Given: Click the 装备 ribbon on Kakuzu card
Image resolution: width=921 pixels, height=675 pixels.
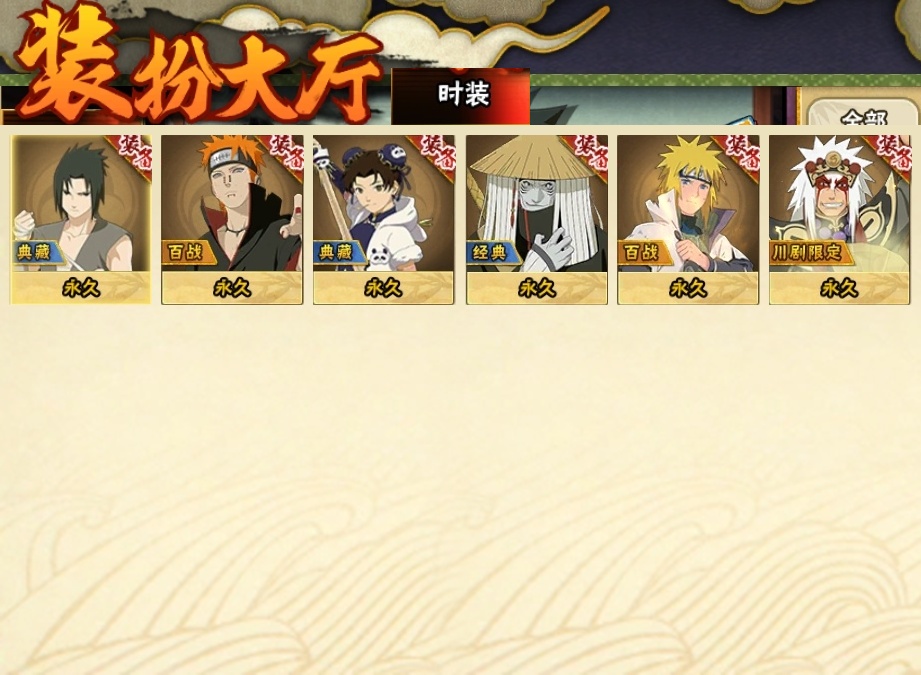Looking at the screenshot, I should (x=590, y=152).
